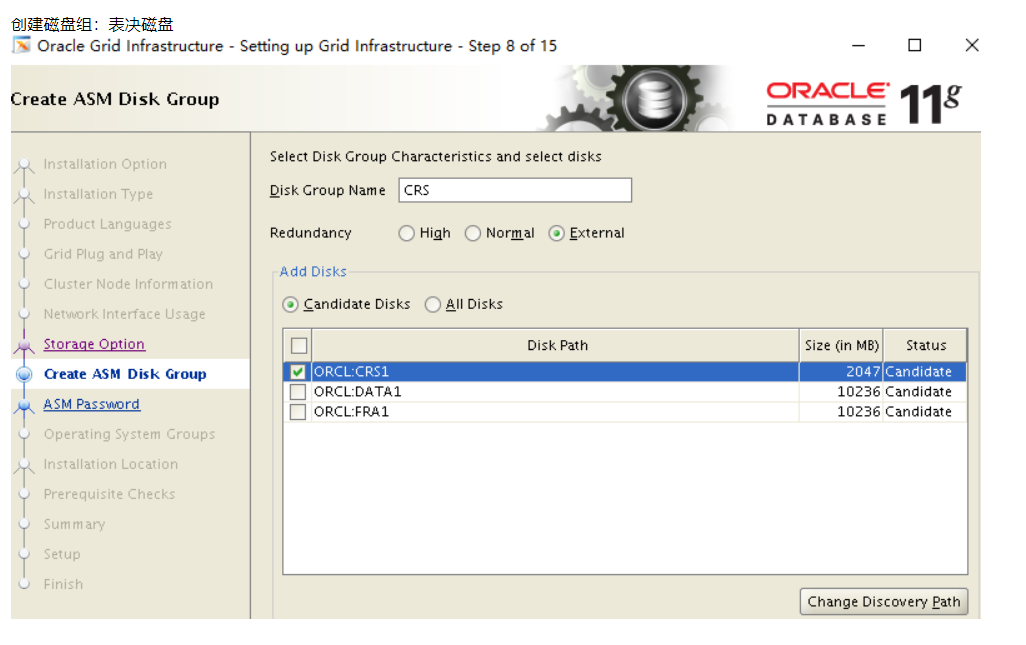Click the Operating System Groups step
Viewport: 1026px width, 645px height.
[x=130, y=434]
